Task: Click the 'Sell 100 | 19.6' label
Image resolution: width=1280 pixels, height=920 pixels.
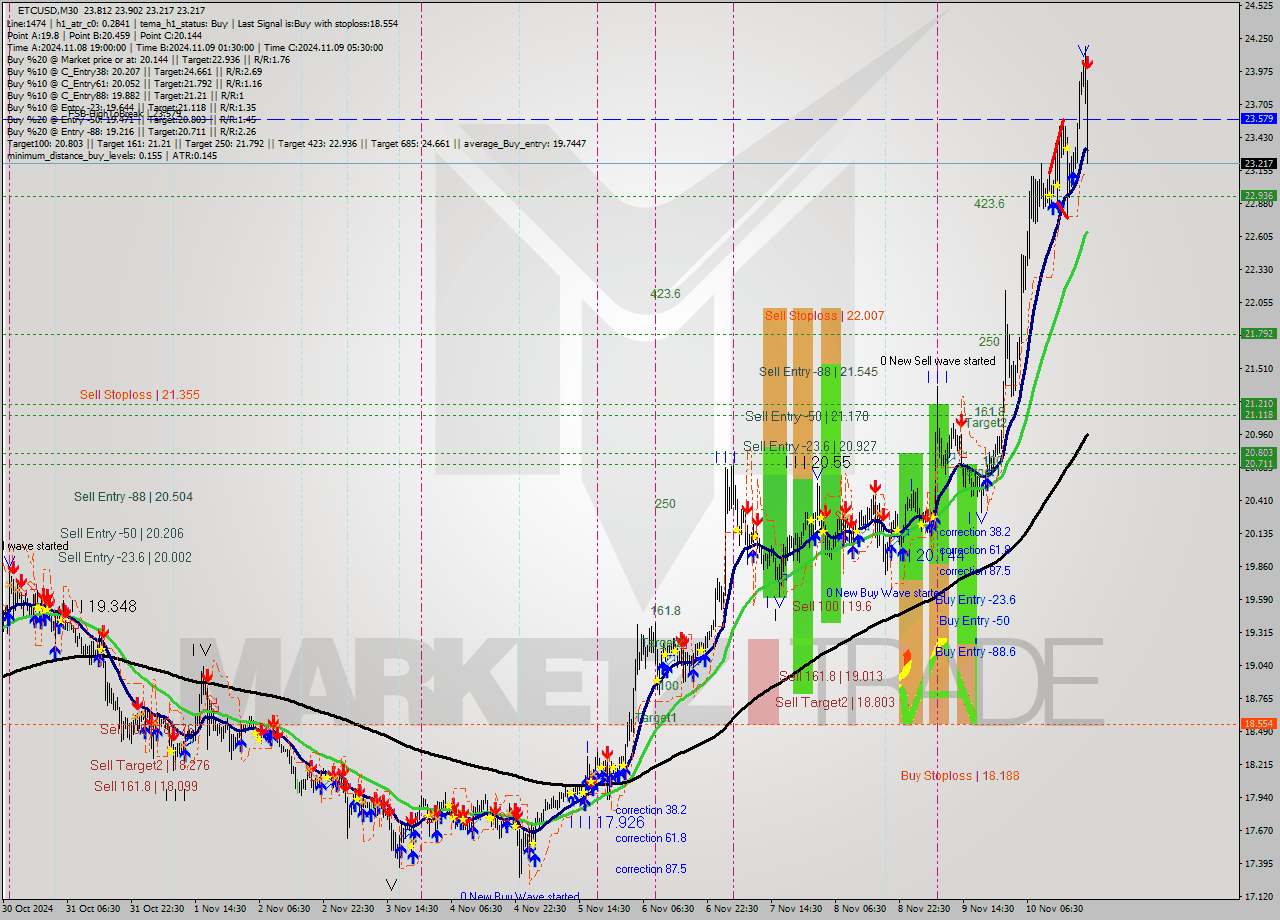Action: [x=831, y=606]
